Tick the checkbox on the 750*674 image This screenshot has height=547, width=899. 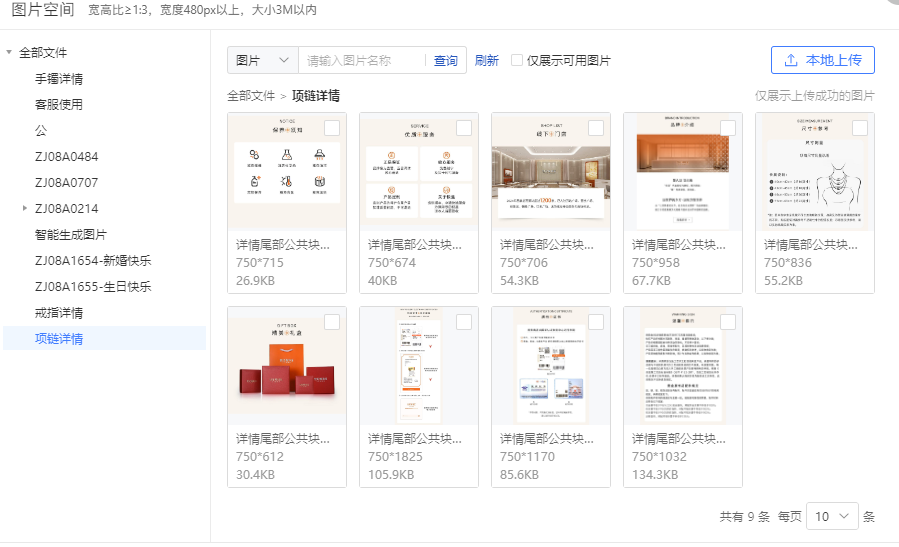464,128
